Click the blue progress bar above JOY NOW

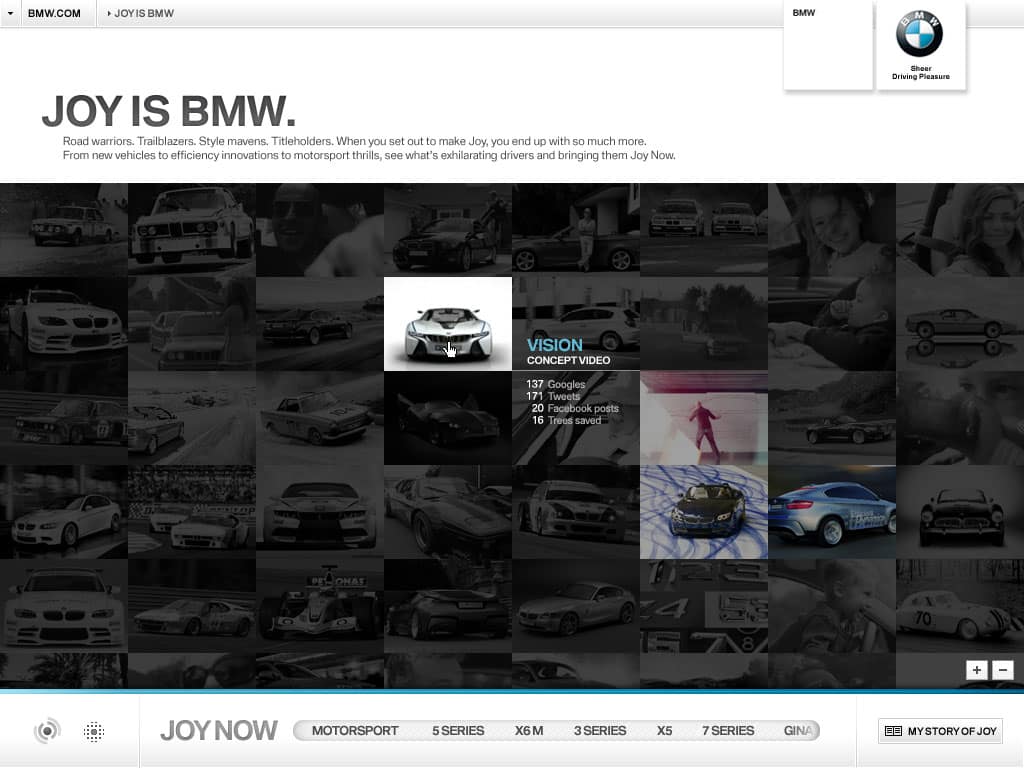(512, 689)
